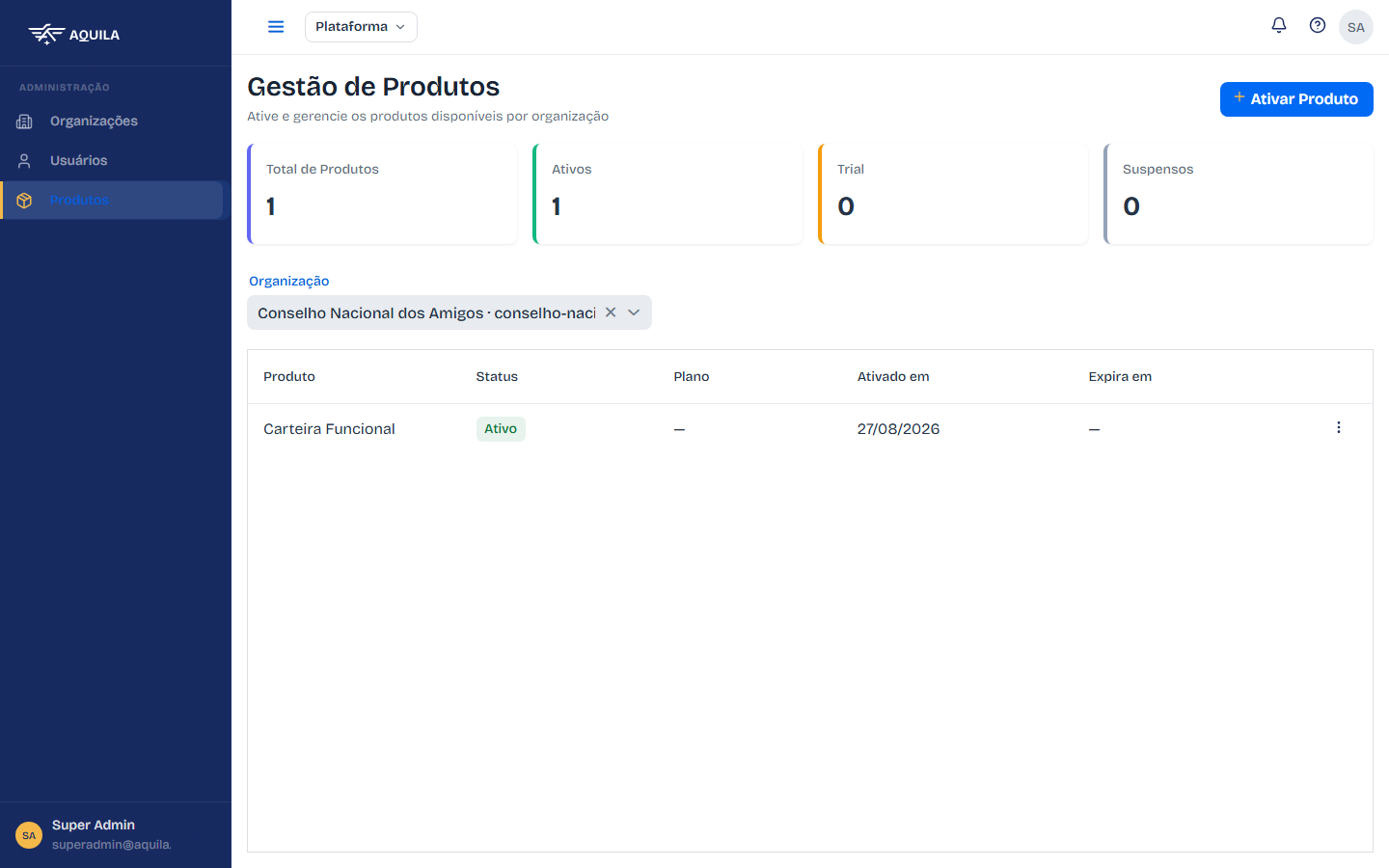Open the notifications bell

pyautogui.click(x=1279, y=25)
